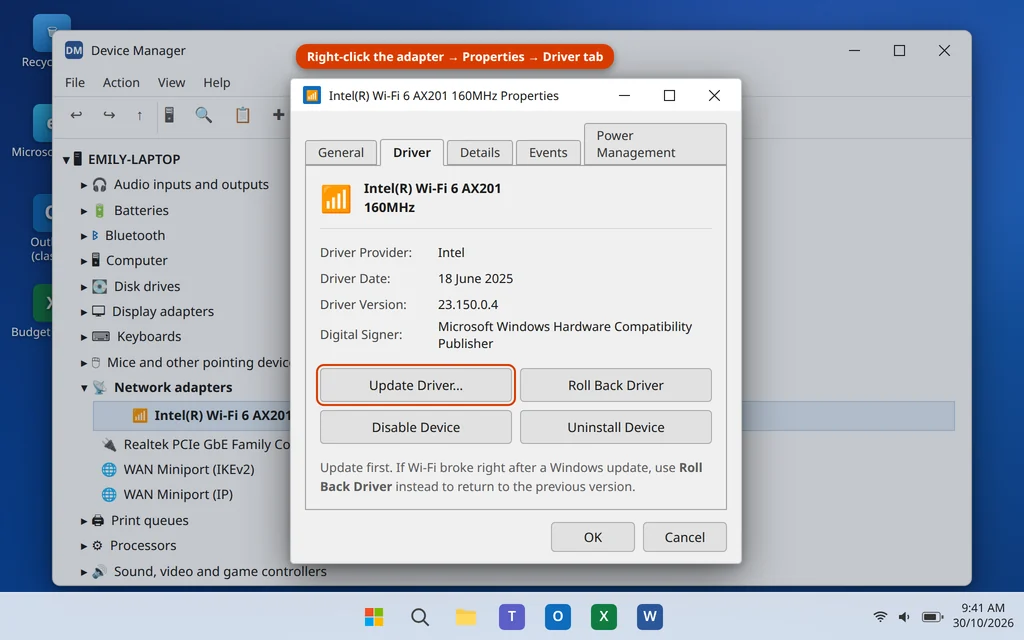
Task: Click the Bluetooth symbol in the tree
Action: pos(95,235)
